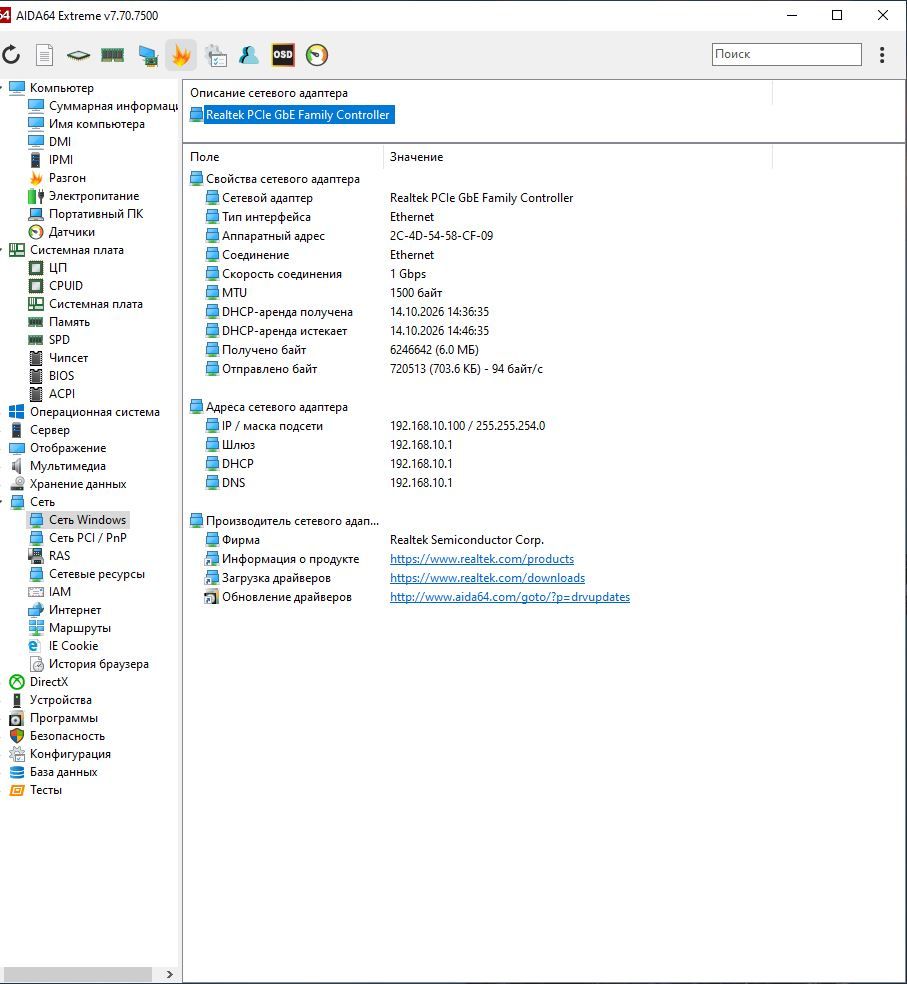Click the Портативный ПК laptop icon
Screen dimensions: 907x984
coord(36,215)
